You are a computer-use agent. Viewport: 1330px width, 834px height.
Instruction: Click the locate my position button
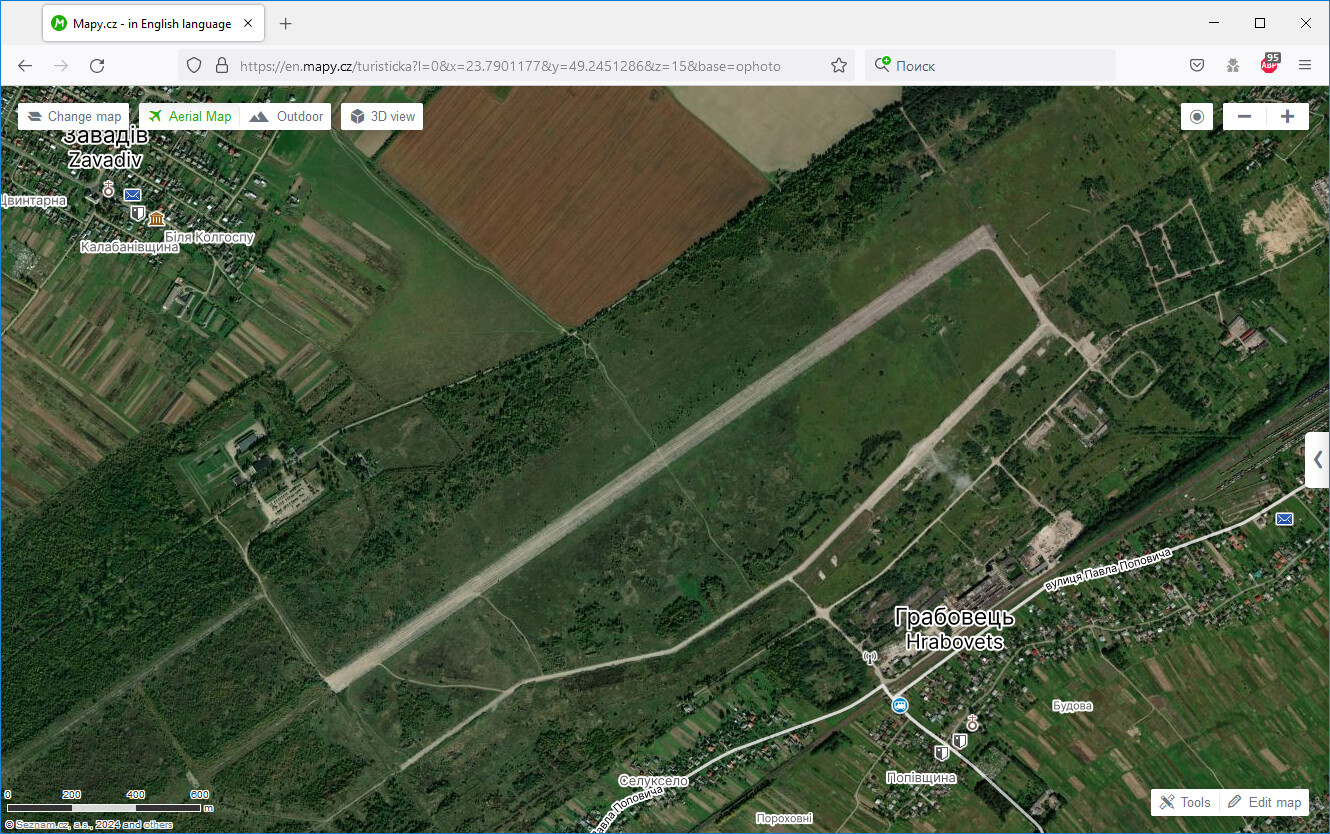click(x=1196, y=117)
